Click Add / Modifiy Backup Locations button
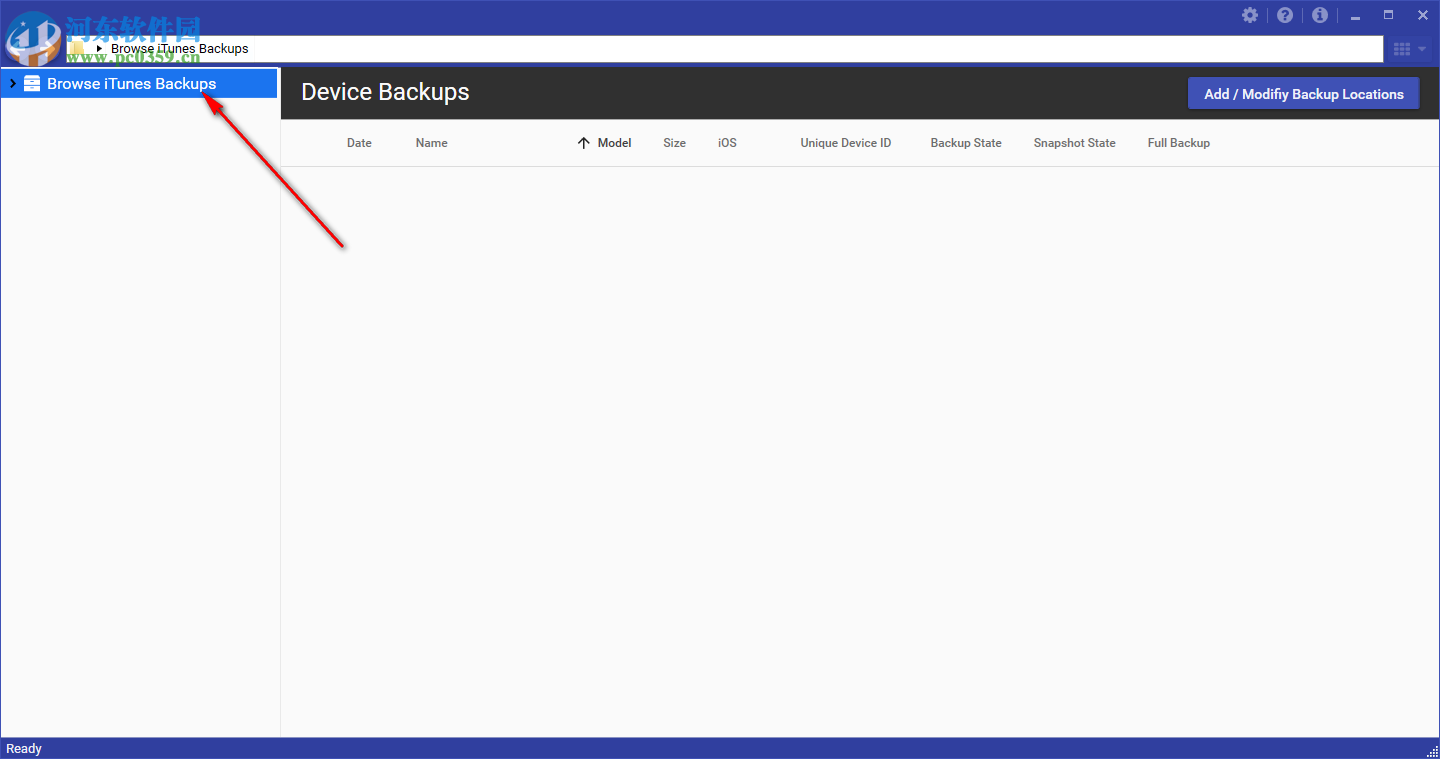The height and width of the screenshot is (759, 1440). tap(1304, 94)
